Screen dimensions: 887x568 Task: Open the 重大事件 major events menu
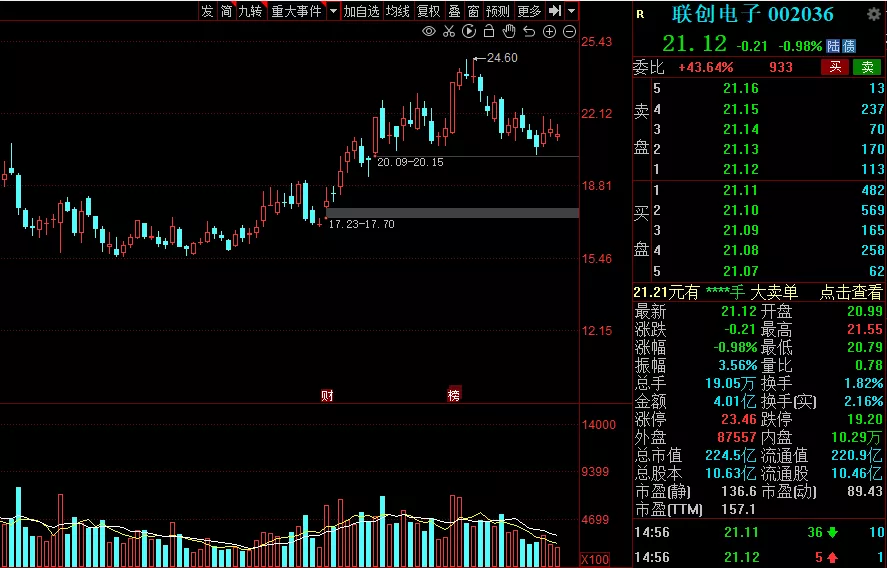(296, 11)
